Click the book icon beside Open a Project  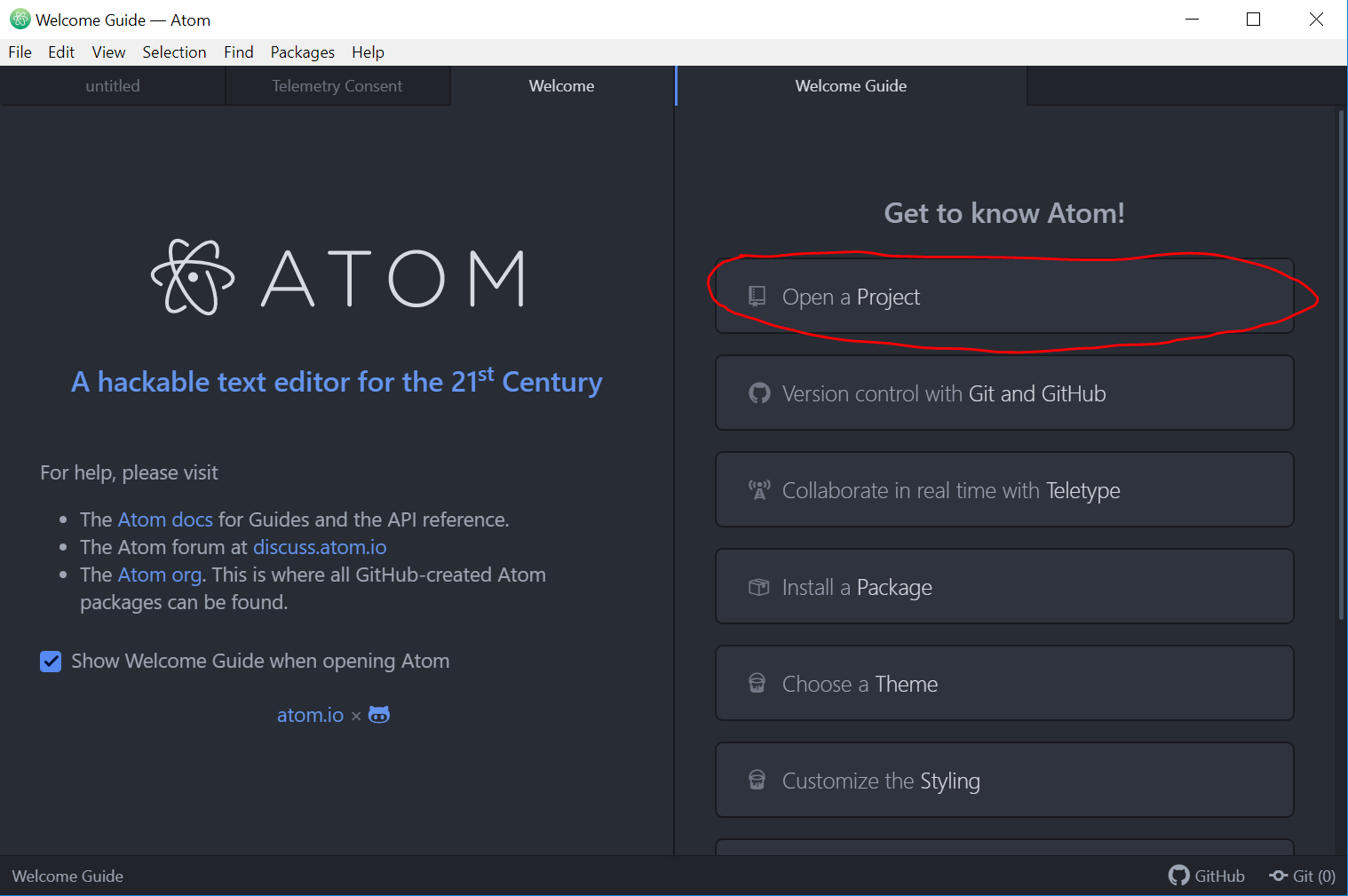click(757, 296)
